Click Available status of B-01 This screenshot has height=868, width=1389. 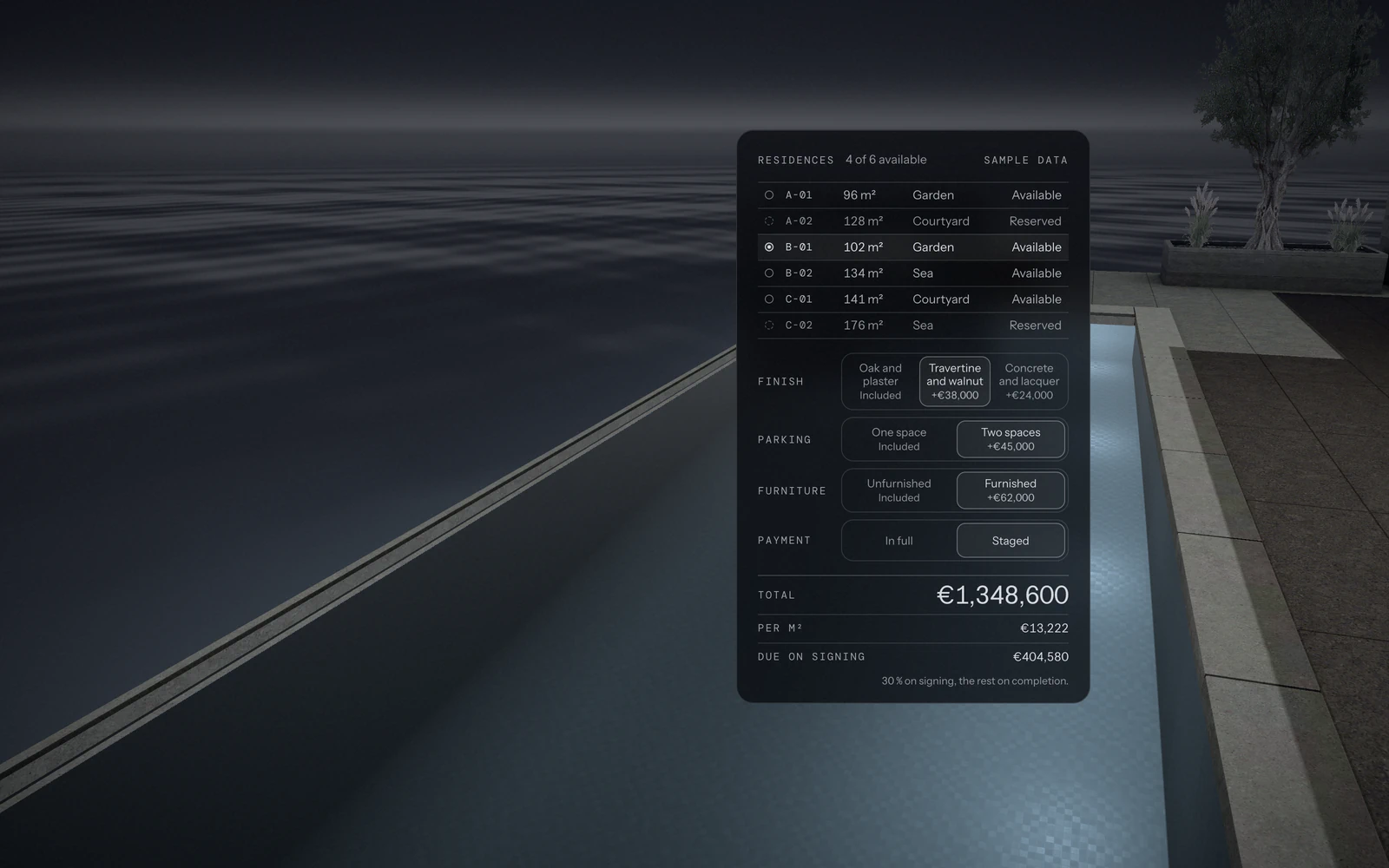[1037, 247]
